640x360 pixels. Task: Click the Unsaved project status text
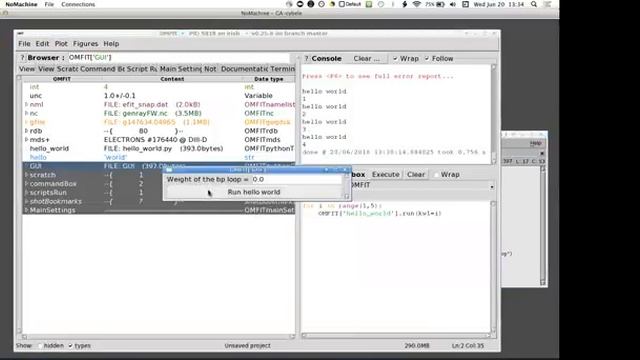pos(247,346)
